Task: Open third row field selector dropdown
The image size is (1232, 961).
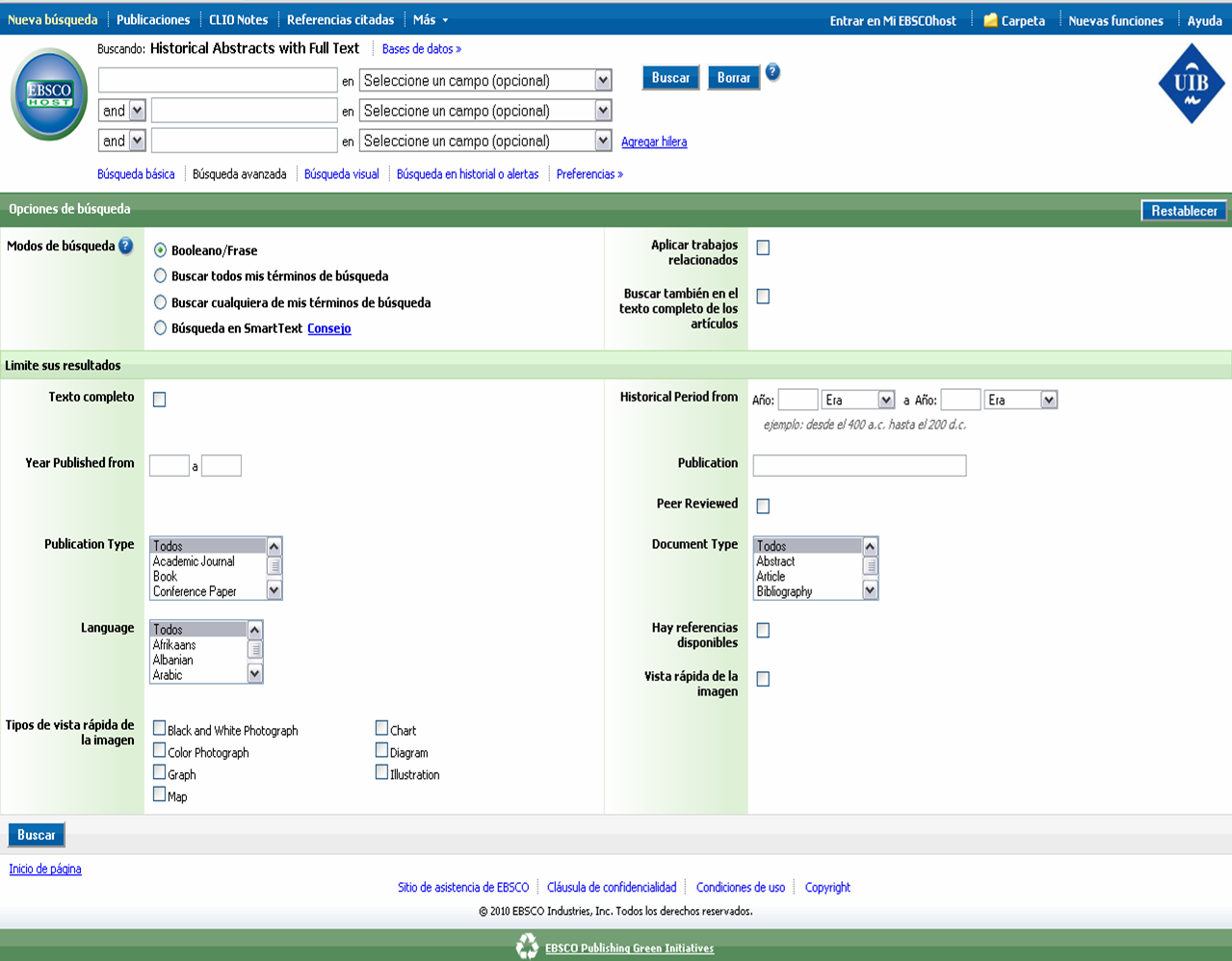Action: (485, 141)
